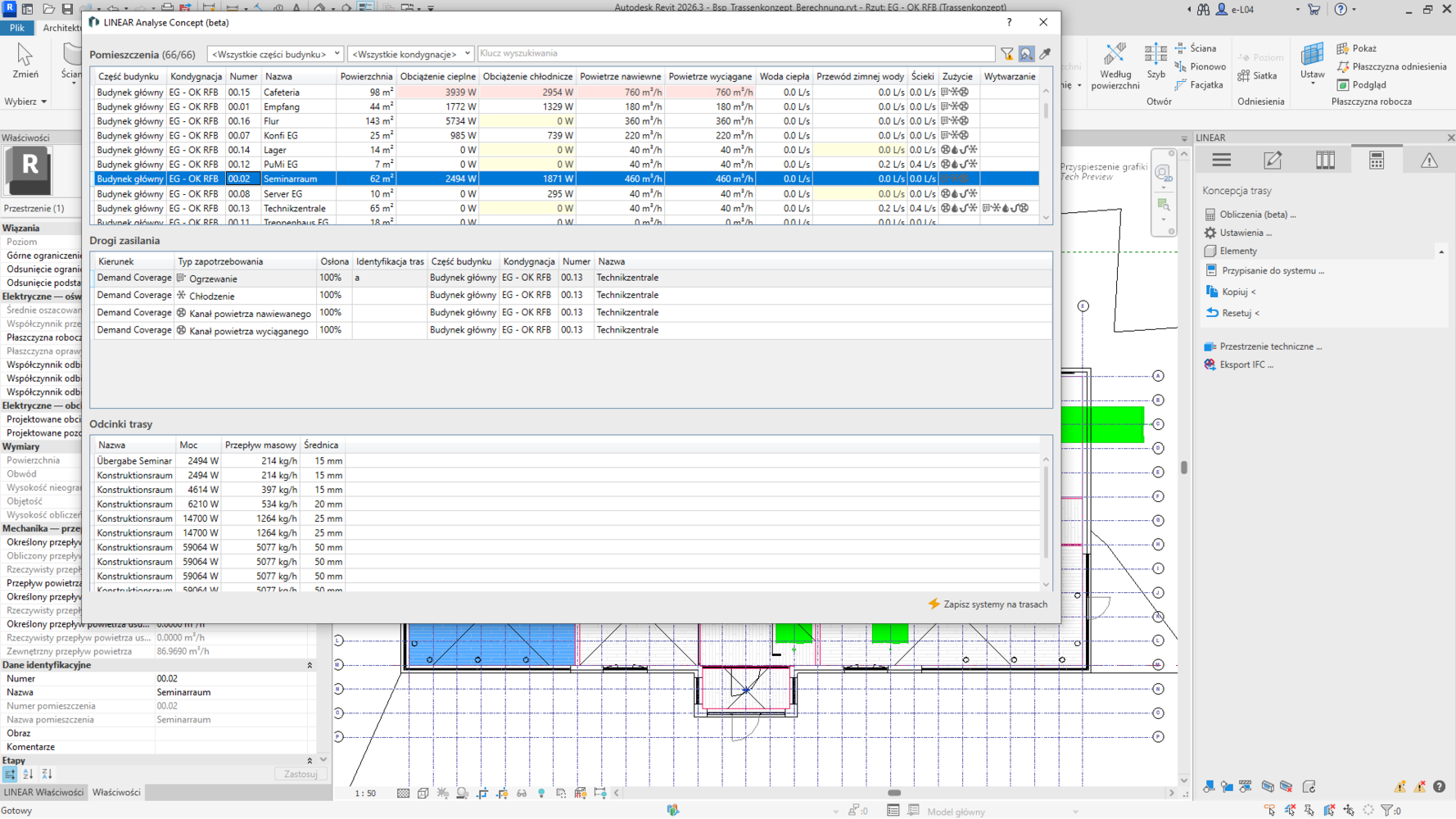Screen dimensions: 1456x819
Task: Toggle the room zoom magnifier button
Action: pyautogui.click(x=1026, y=54)
